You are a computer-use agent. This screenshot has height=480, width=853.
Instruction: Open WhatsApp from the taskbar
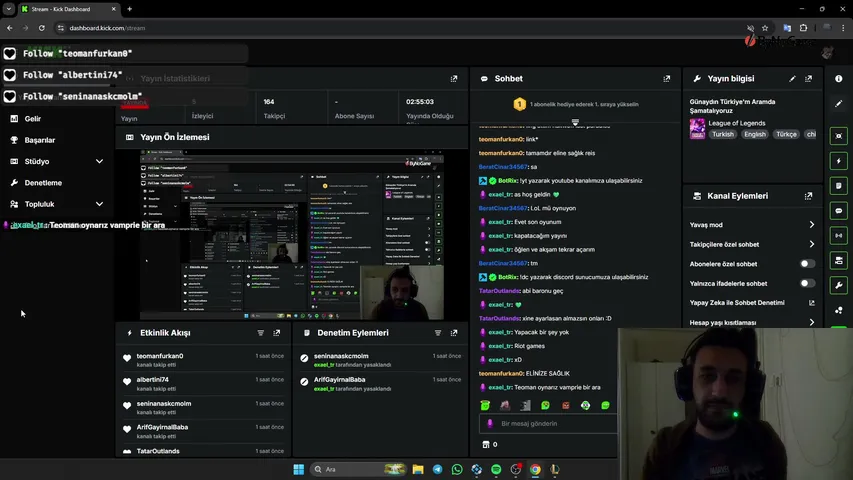(x=457, y=469)
